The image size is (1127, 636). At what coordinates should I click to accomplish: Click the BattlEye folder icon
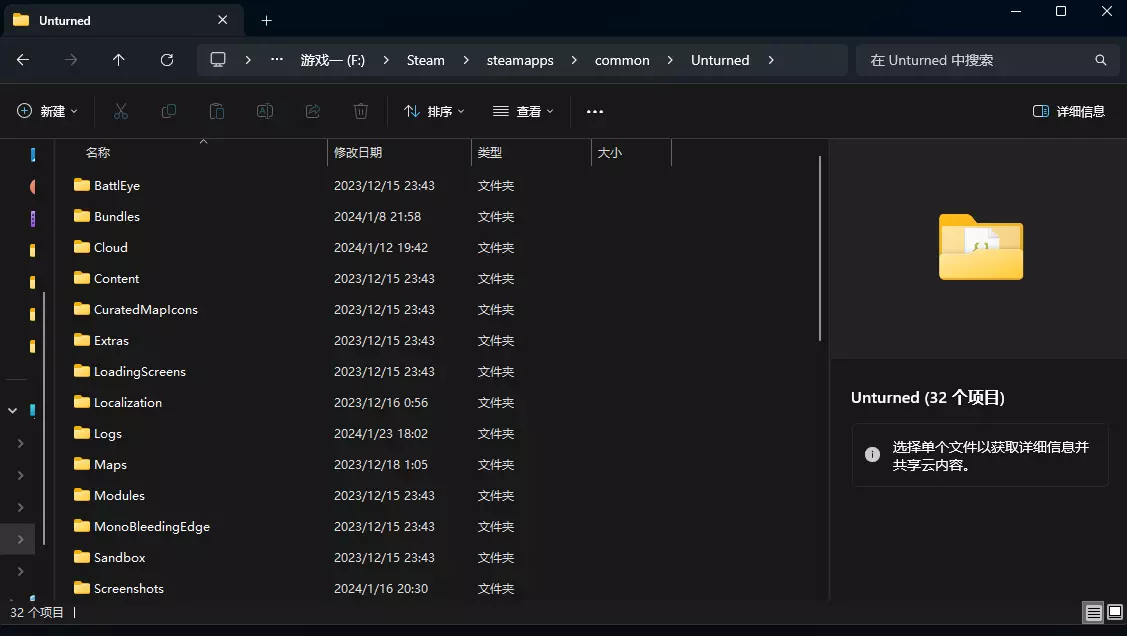pos(82,185)
